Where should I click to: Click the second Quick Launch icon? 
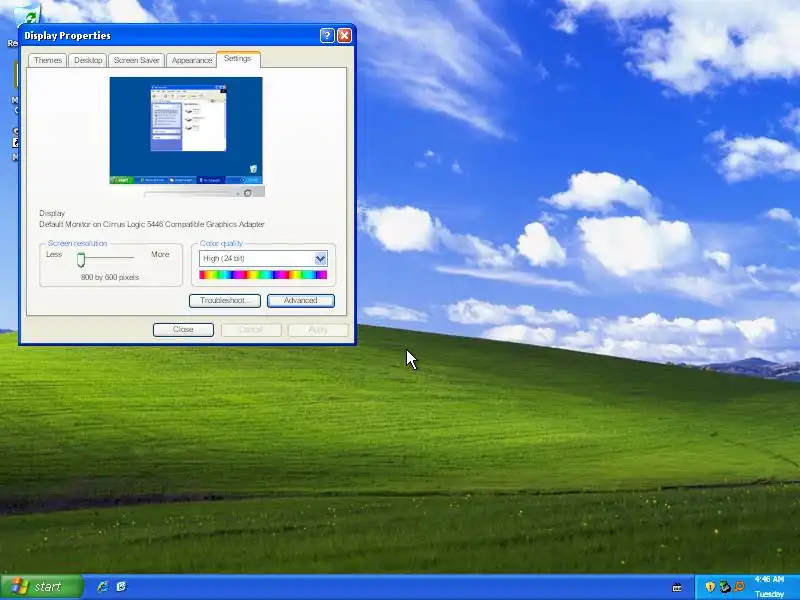pyautogui.click(x=121, y=587)
